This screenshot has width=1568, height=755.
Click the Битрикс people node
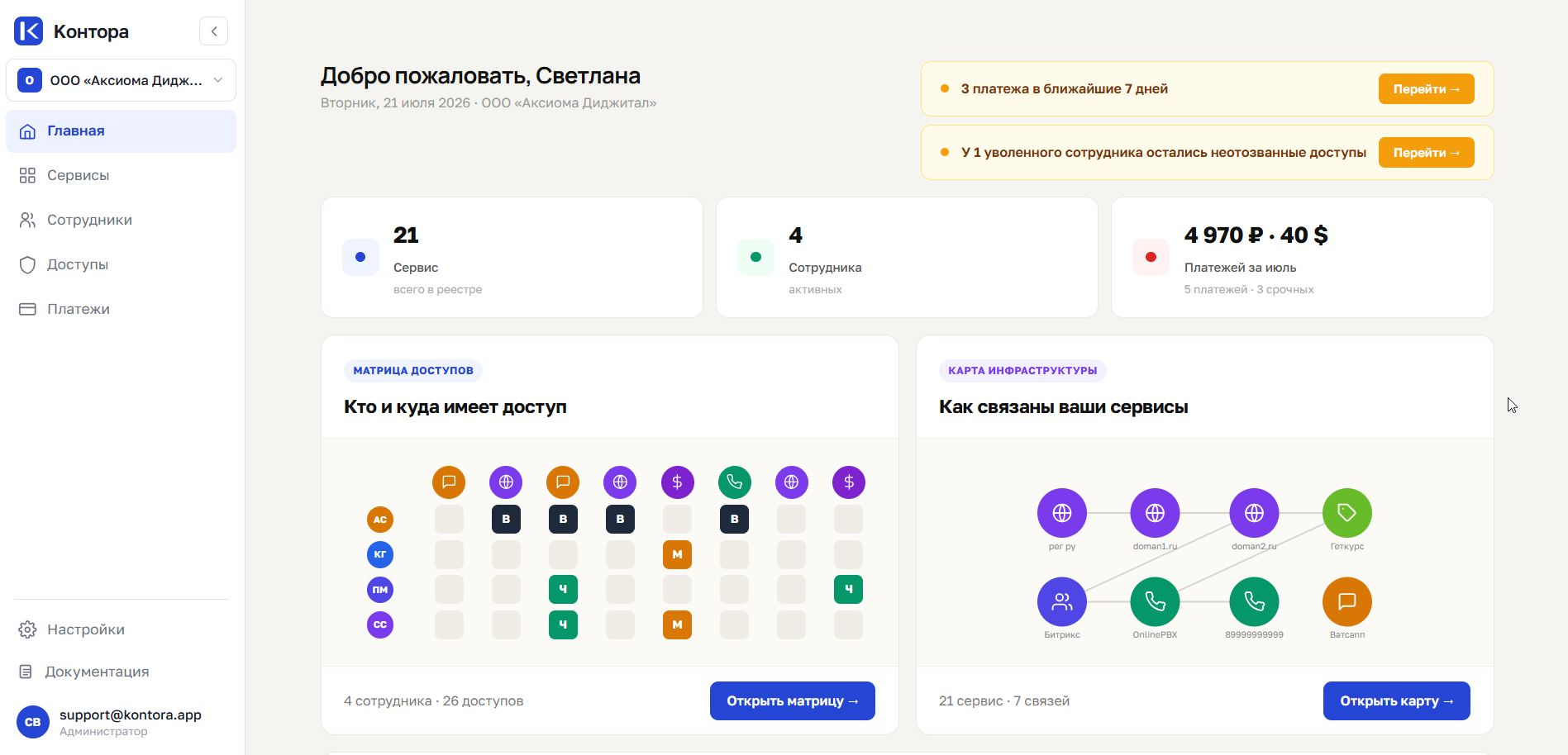(1062, 601)
